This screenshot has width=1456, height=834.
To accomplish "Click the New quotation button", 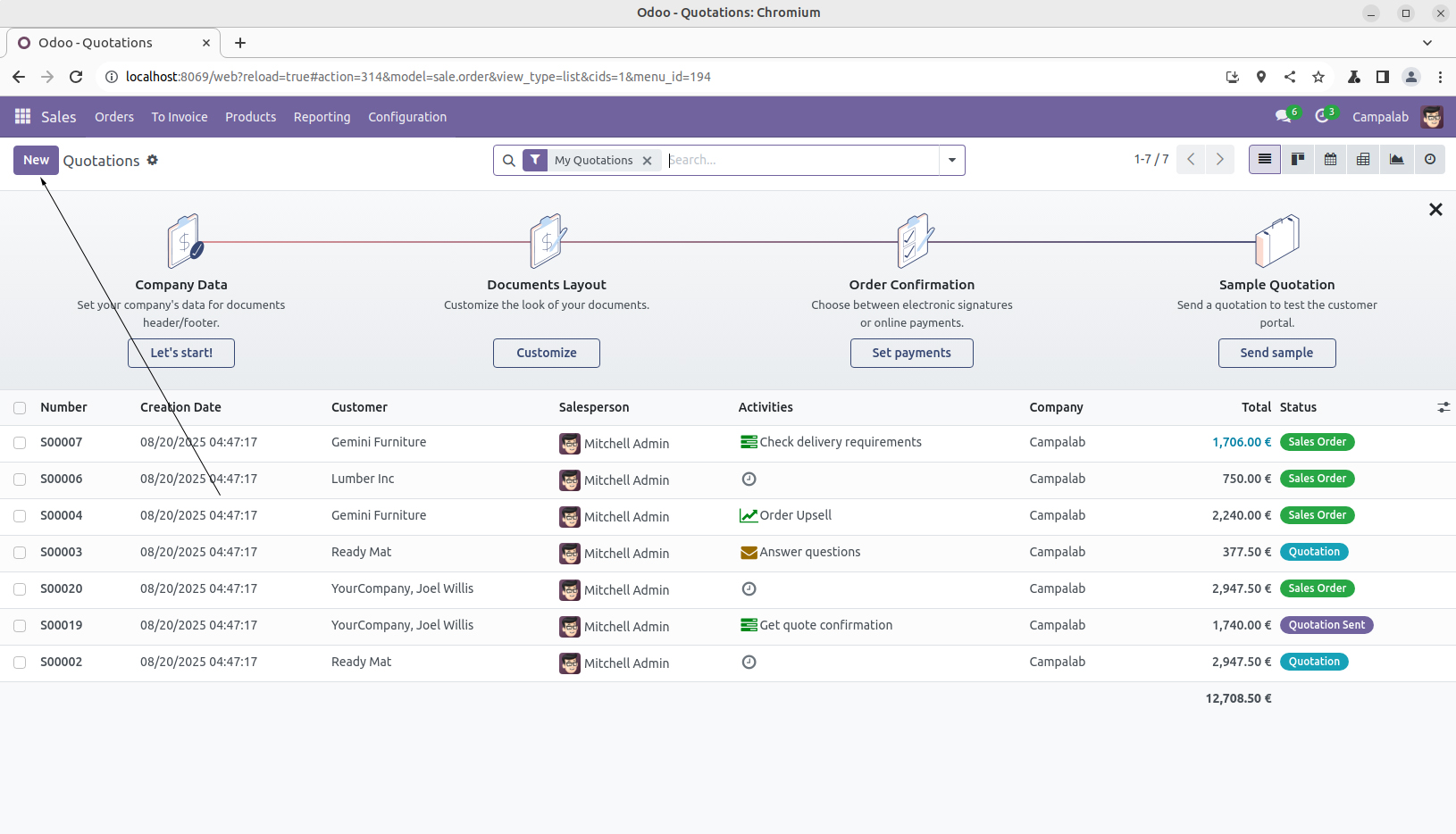I will [36, 160].
